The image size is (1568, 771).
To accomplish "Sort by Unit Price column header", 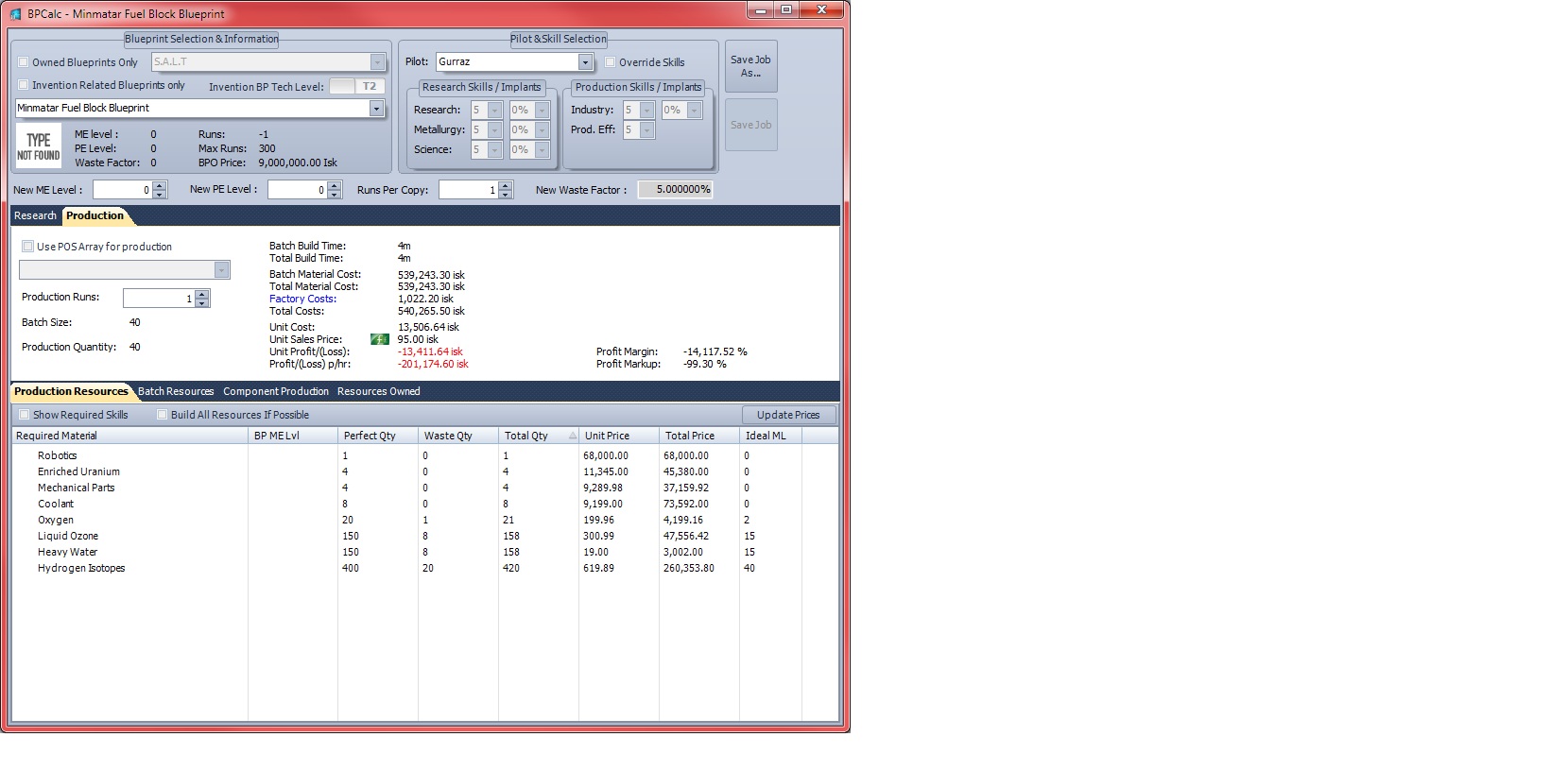I will coord(619,436).
